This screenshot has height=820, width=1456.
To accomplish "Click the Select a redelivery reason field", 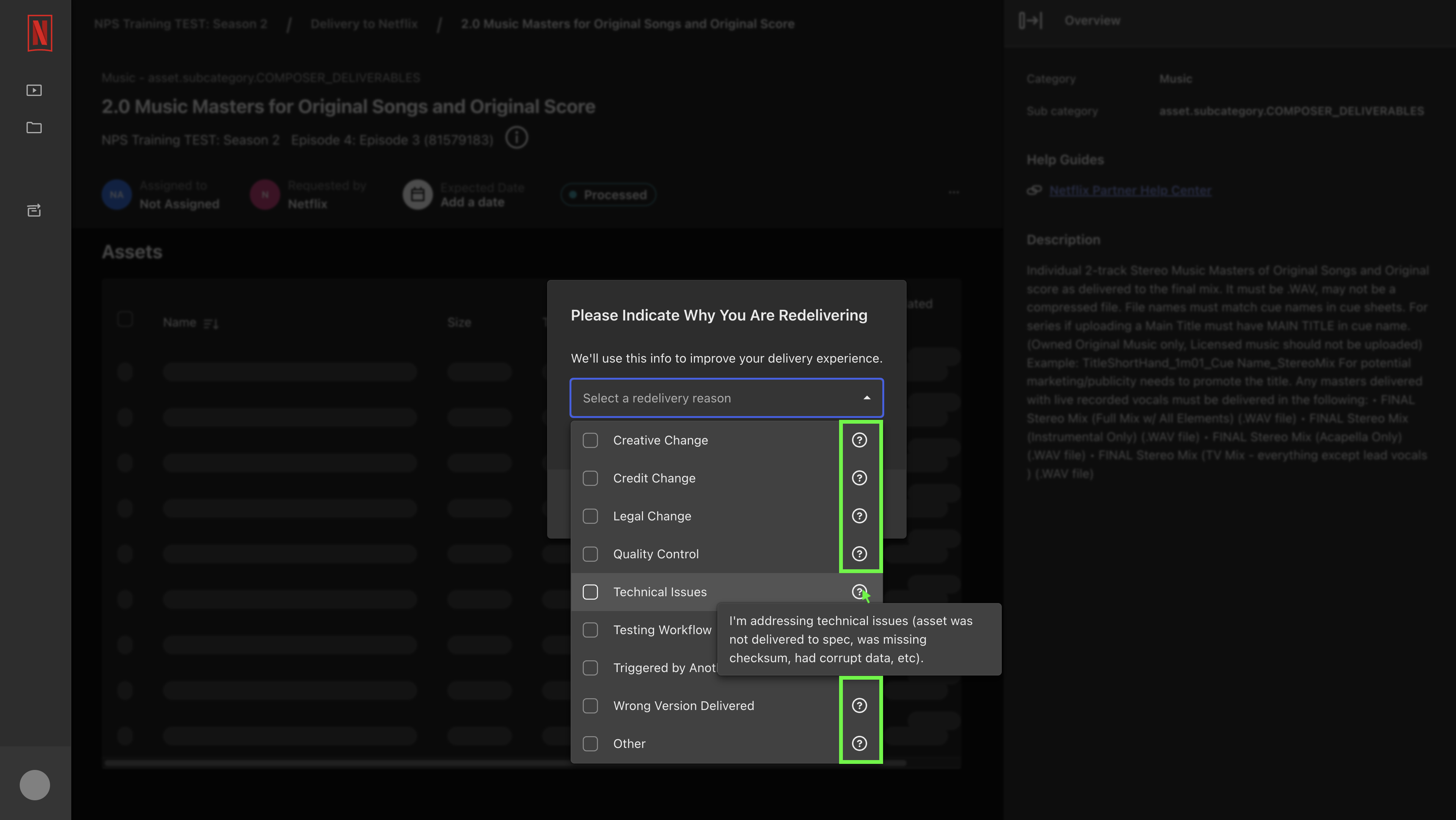I will click(726, 398).
